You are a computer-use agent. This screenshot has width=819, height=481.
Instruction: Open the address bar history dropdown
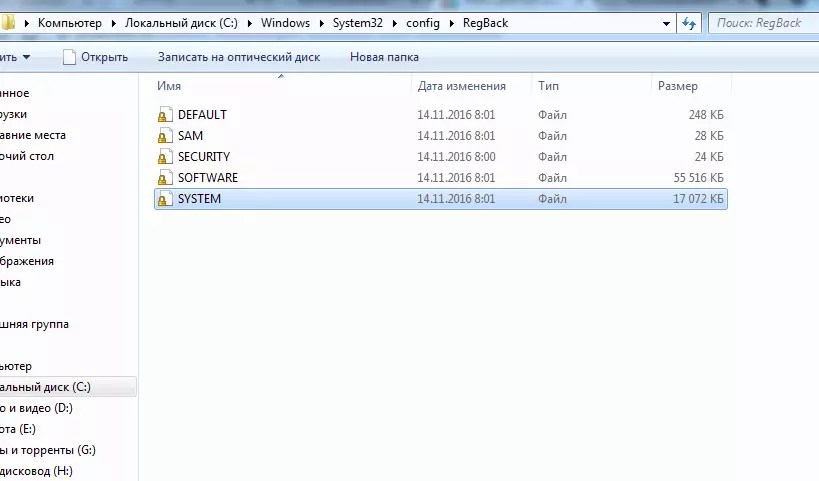(667, 23)
